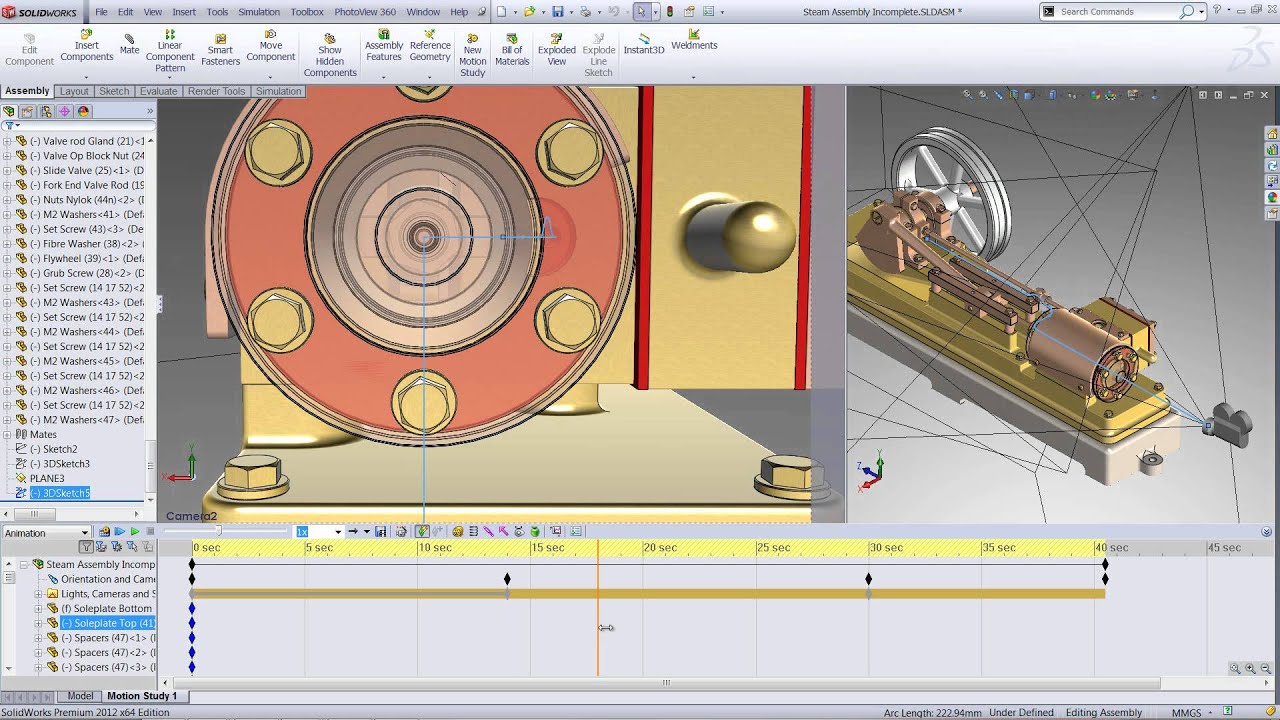Open the DisplayManager appearance tab icon
The width and height of the screenshot is (1280, 720).
[83, 111]
